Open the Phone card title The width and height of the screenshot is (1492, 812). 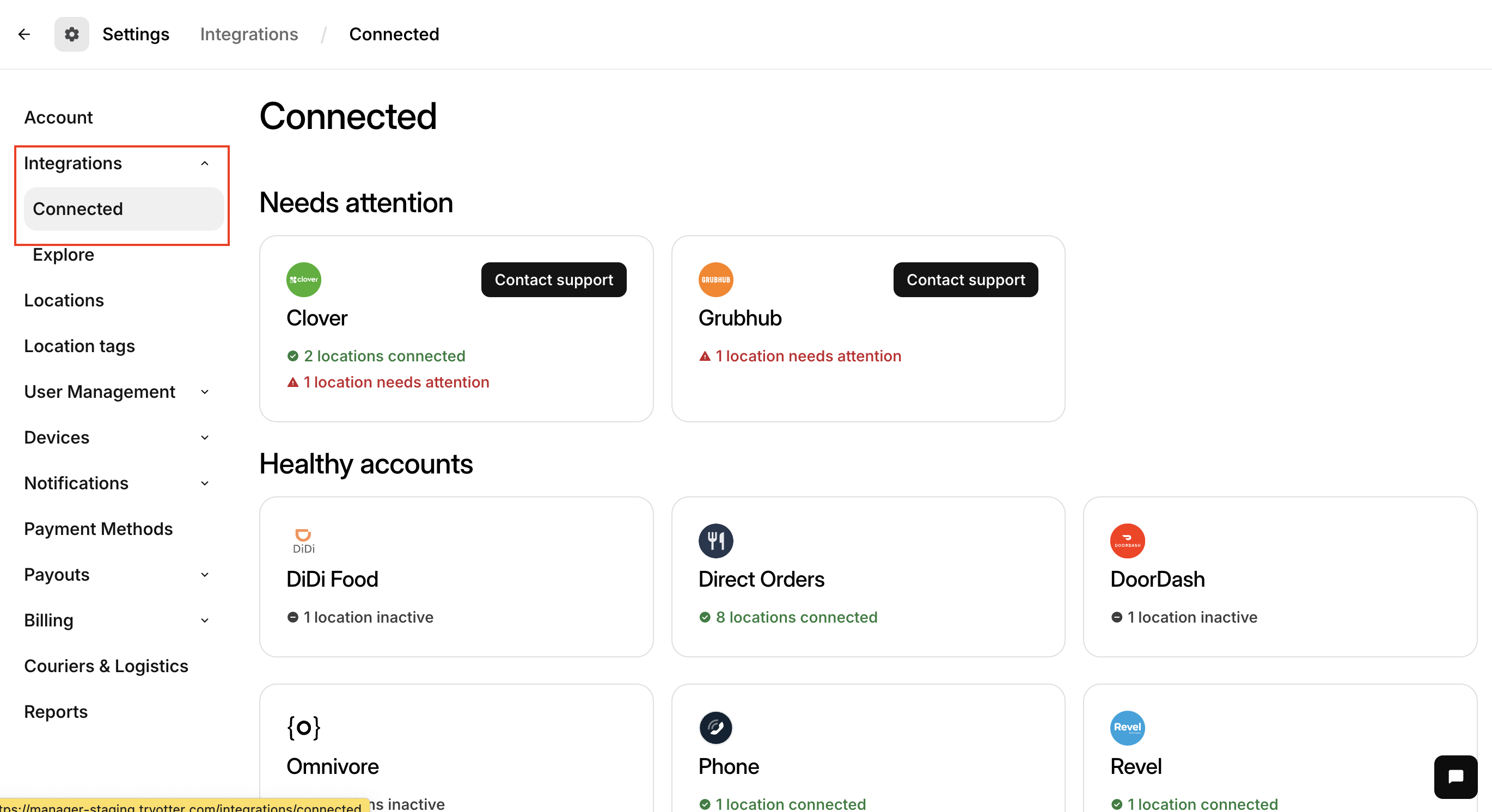click(728, 766)
